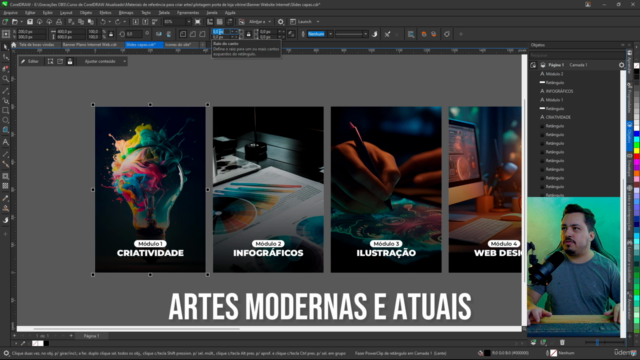Open the zoom level dropdown
Viewport: 640px width, 360px height.
189,22
